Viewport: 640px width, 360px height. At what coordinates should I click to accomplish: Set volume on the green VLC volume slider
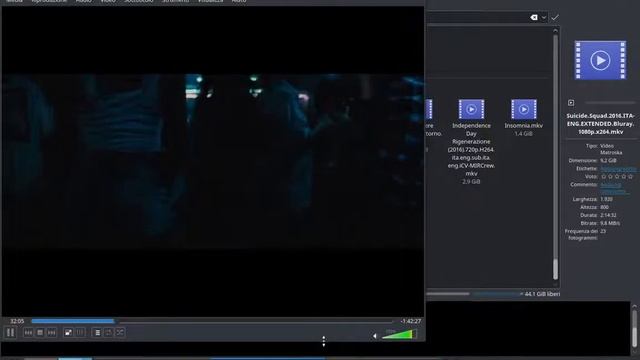pos(399,335)
